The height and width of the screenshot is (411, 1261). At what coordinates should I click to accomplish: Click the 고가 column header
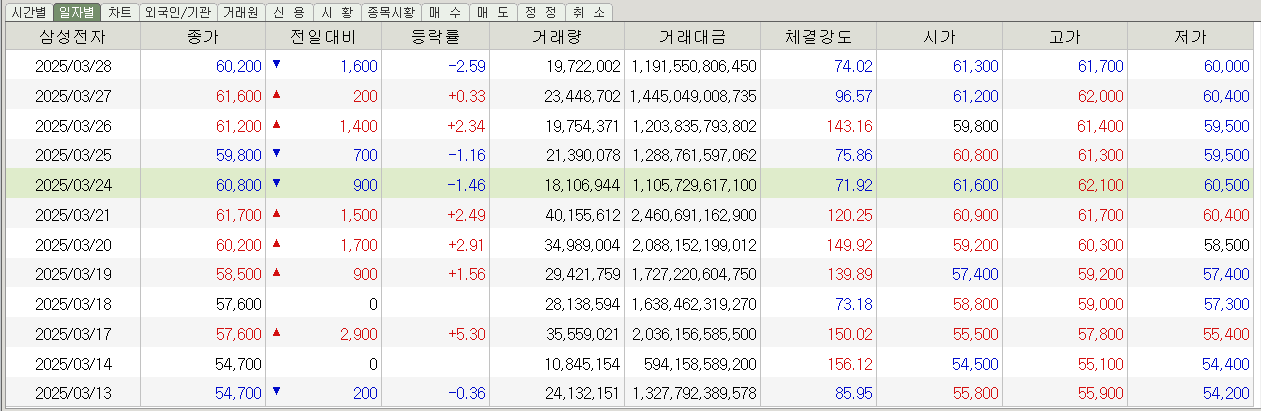1064,37
